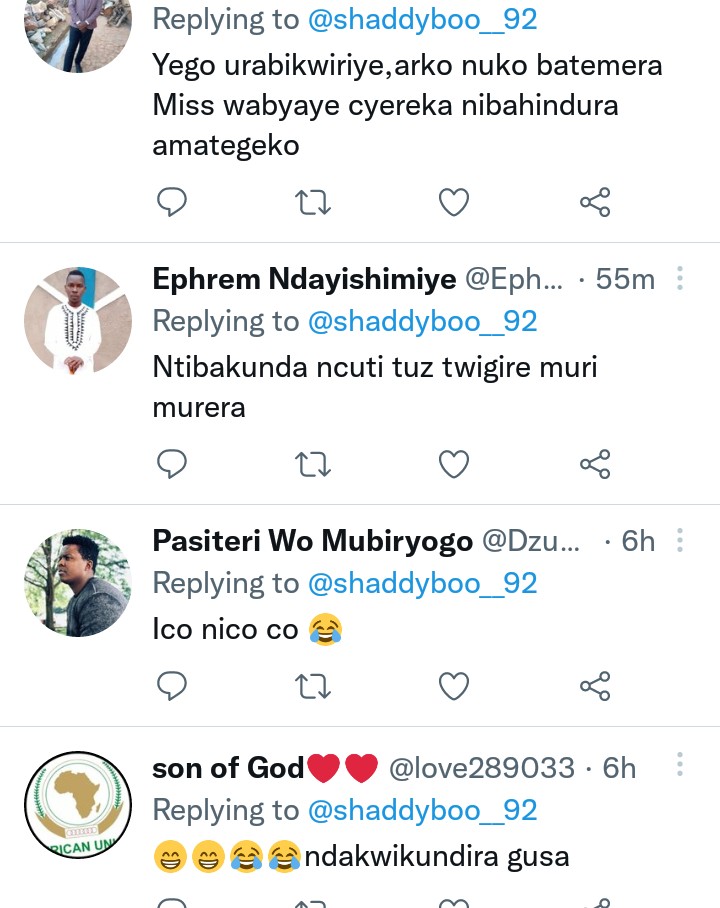Like Pasiteri Wo Mubiryogo's tweet
This screenshot has width=720, height=908.
(x=454, y=686)
